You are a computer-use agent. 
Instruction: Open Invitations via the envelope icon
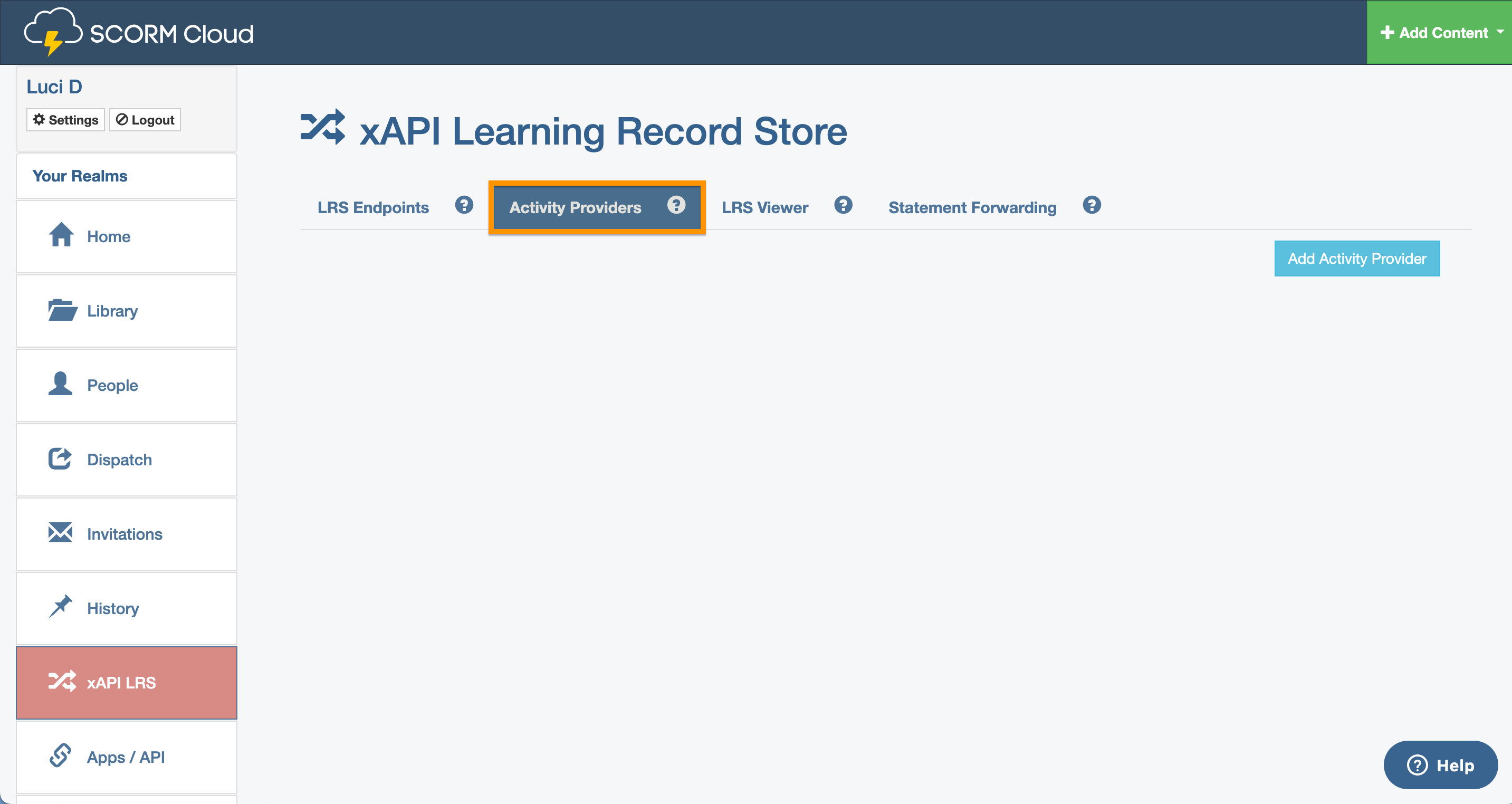61,533
